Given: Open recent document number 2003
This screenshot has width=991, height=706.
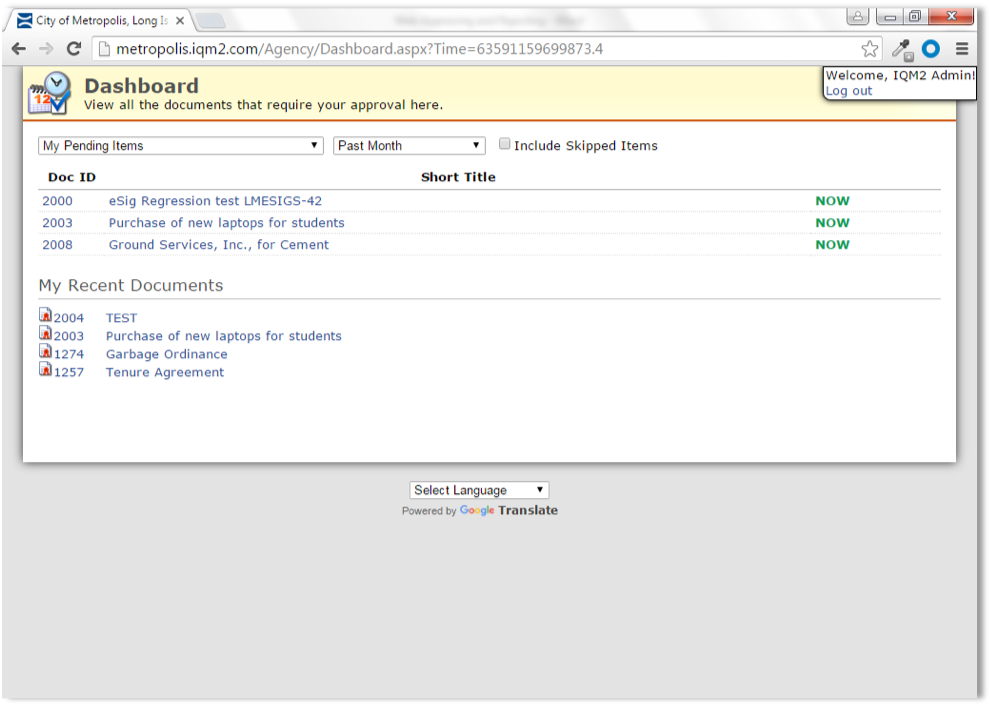Looking at the screenshot, I should coord(69,336).
